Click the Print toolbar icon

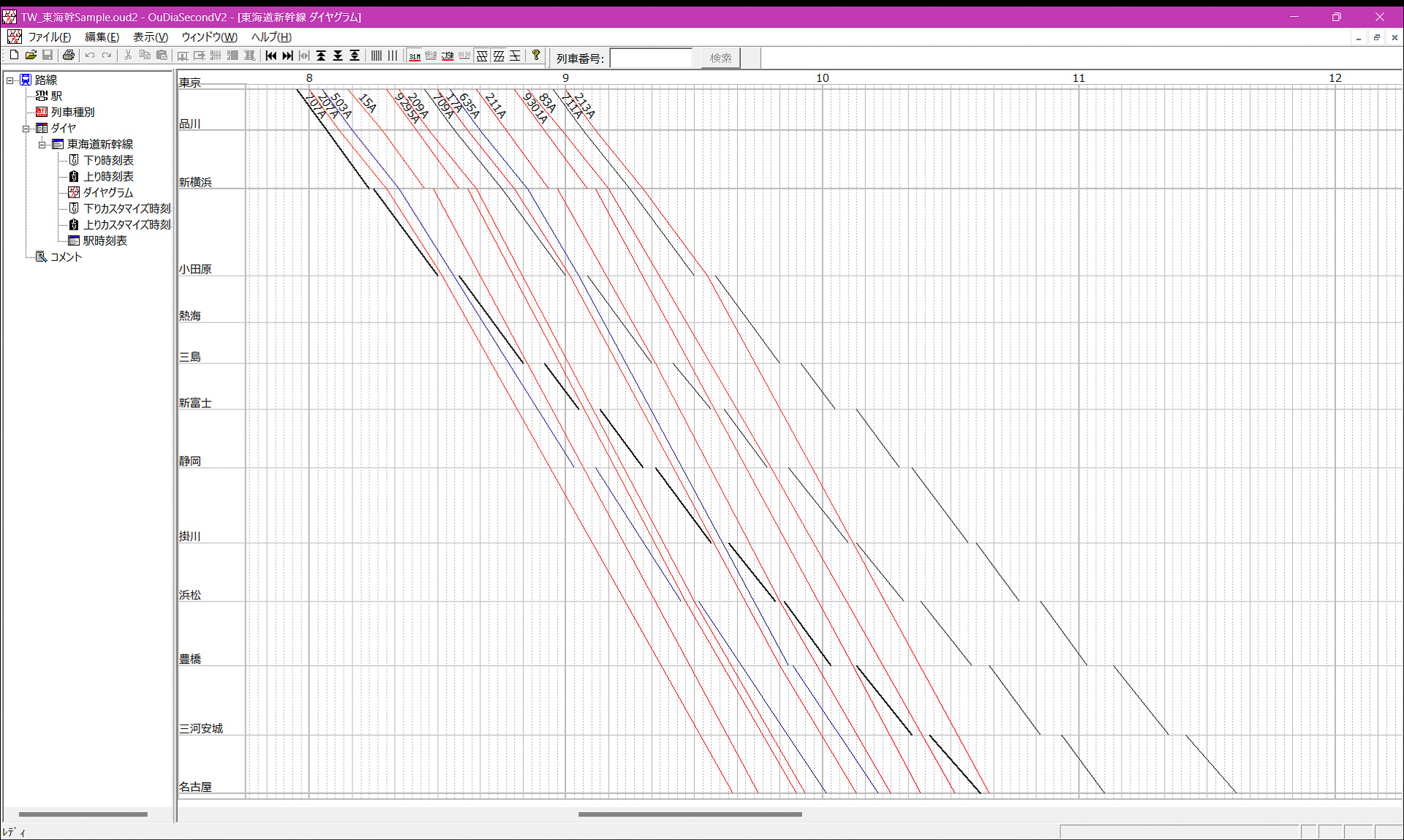point(69,56)
